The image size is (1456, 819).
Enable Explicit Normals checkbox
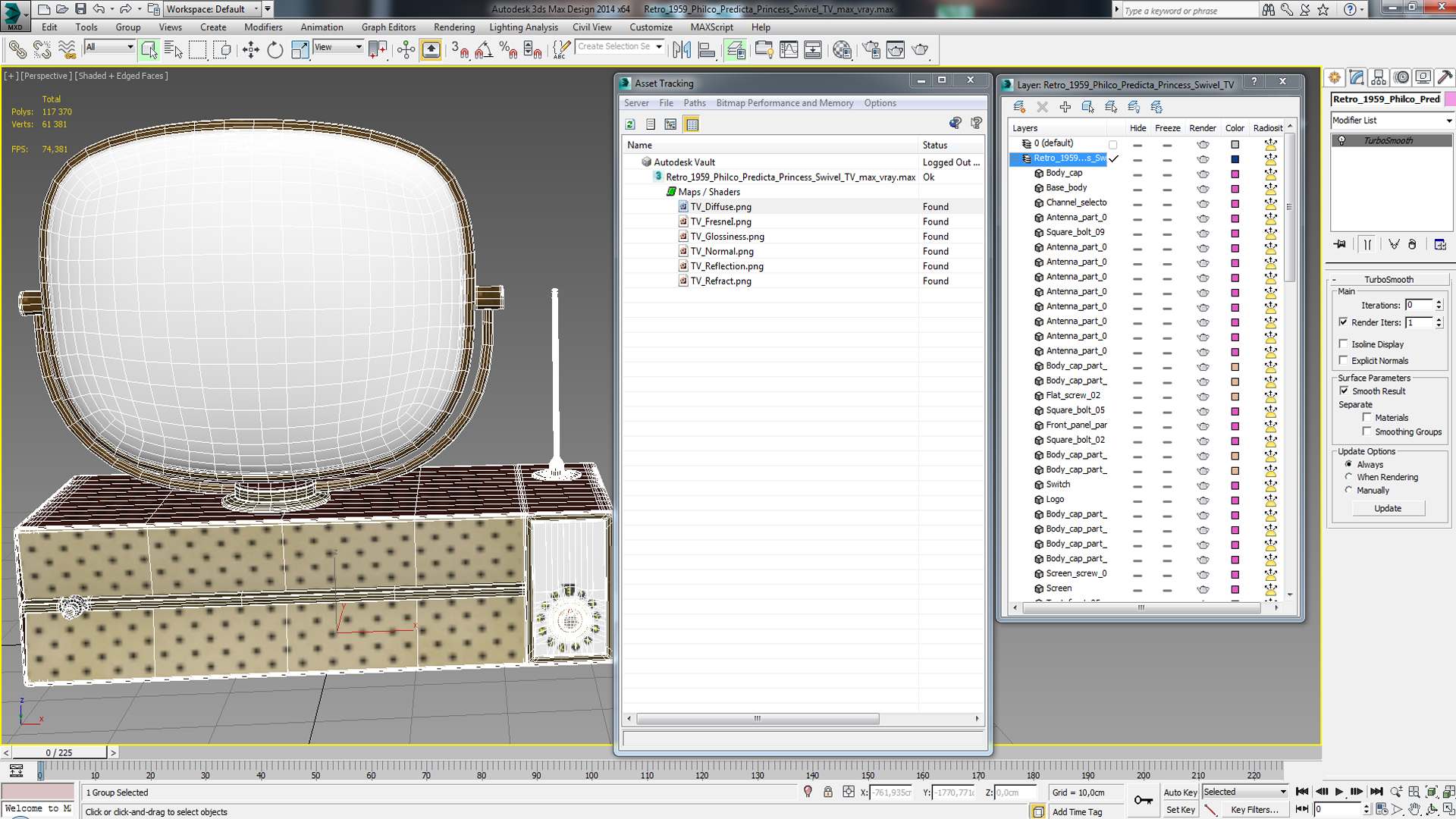(x=1343, y=360)
